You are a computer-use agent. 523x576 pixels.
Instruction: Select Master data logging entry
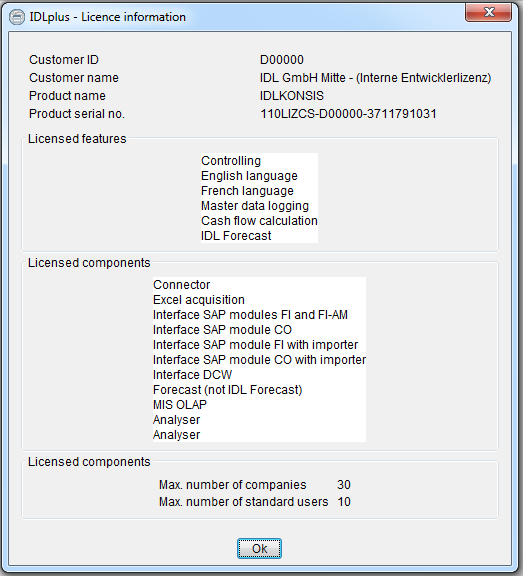pyautogui.click(x=255, y=206)
